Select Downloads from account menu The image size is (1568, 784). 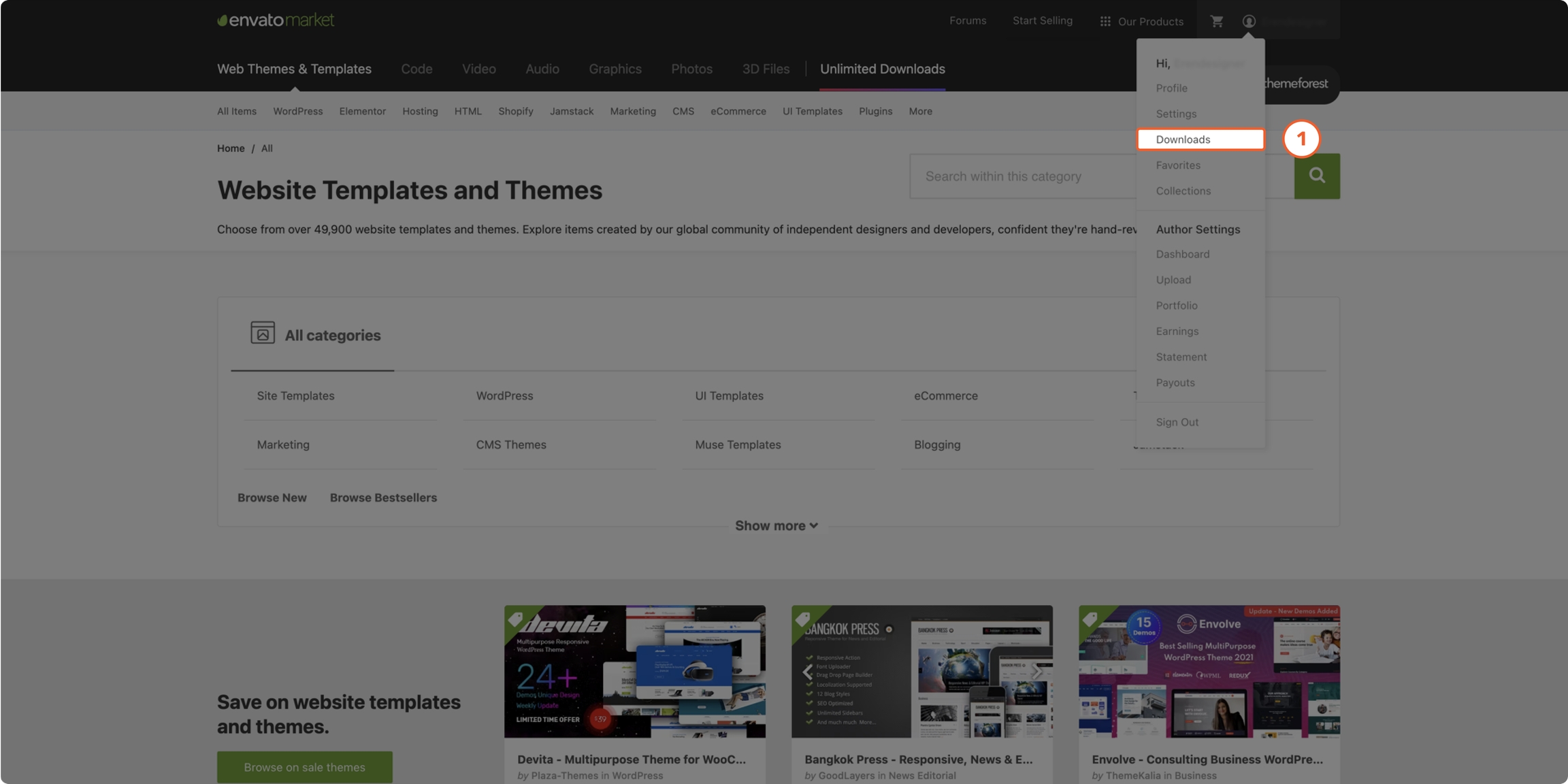pos(1183,140)
